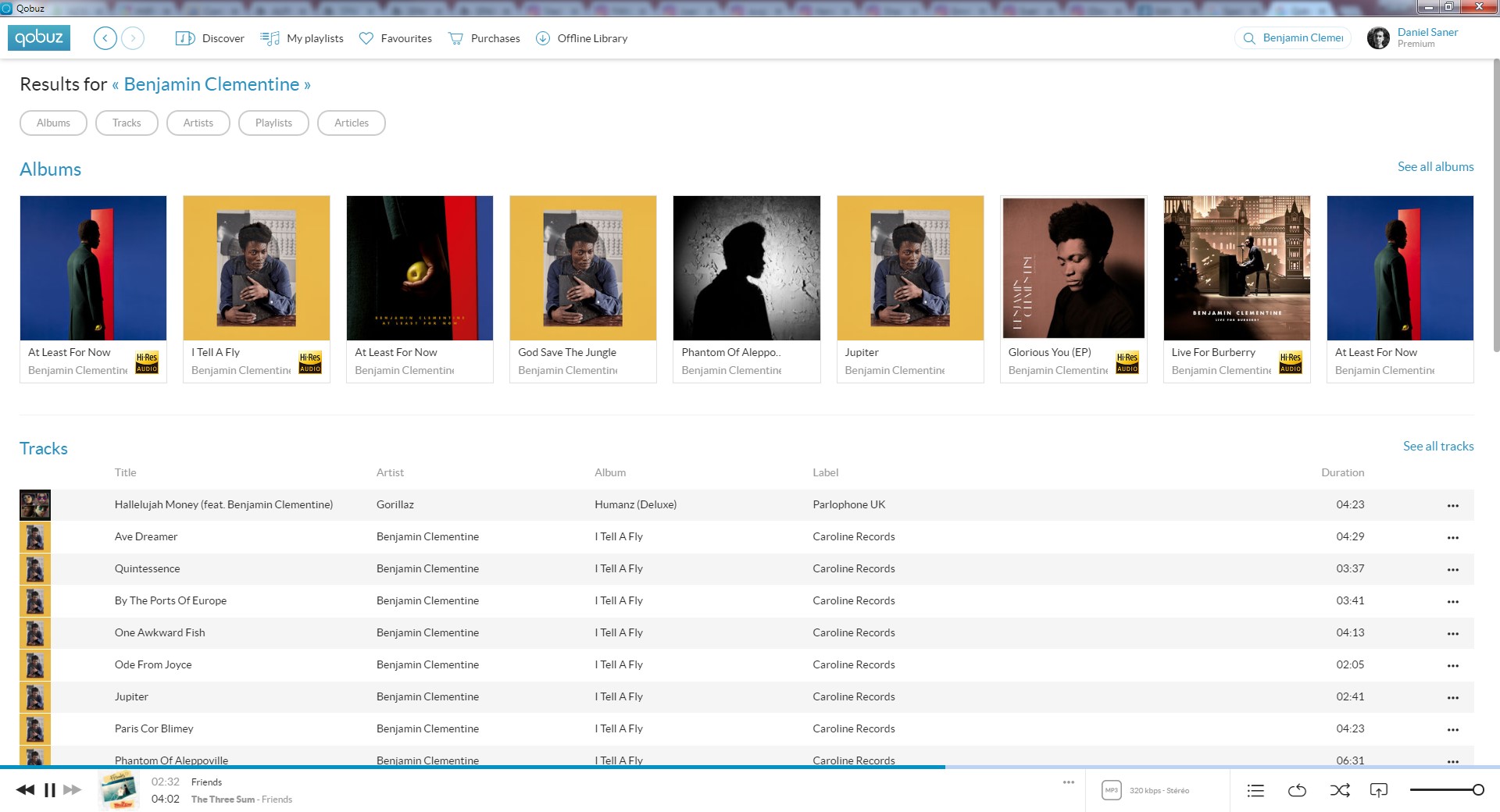Image resolution: width=1500 pixels, height=812 pixels.
Task: Filter results by Artists
Action: pyautogui.click(x=198, y=123)
